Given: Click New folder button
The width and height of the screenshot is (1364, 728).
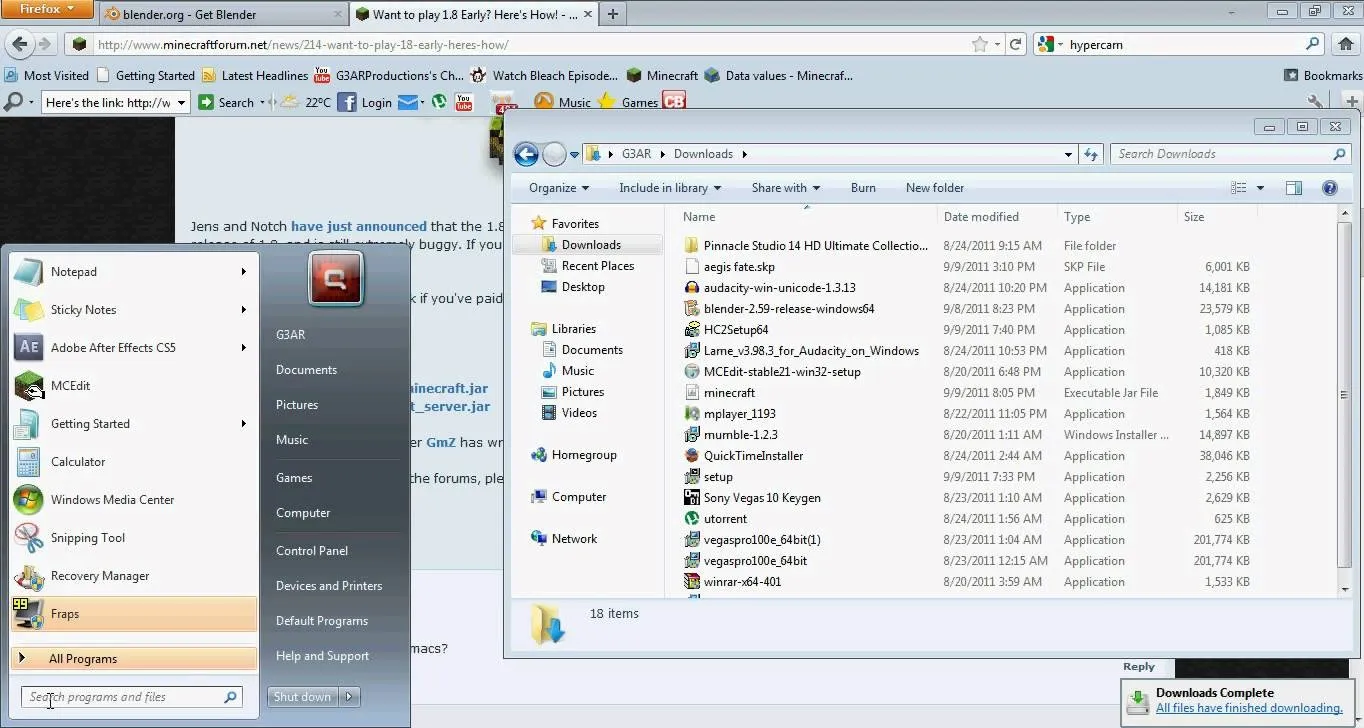Looking at the screenshot, I should point(935,188).
